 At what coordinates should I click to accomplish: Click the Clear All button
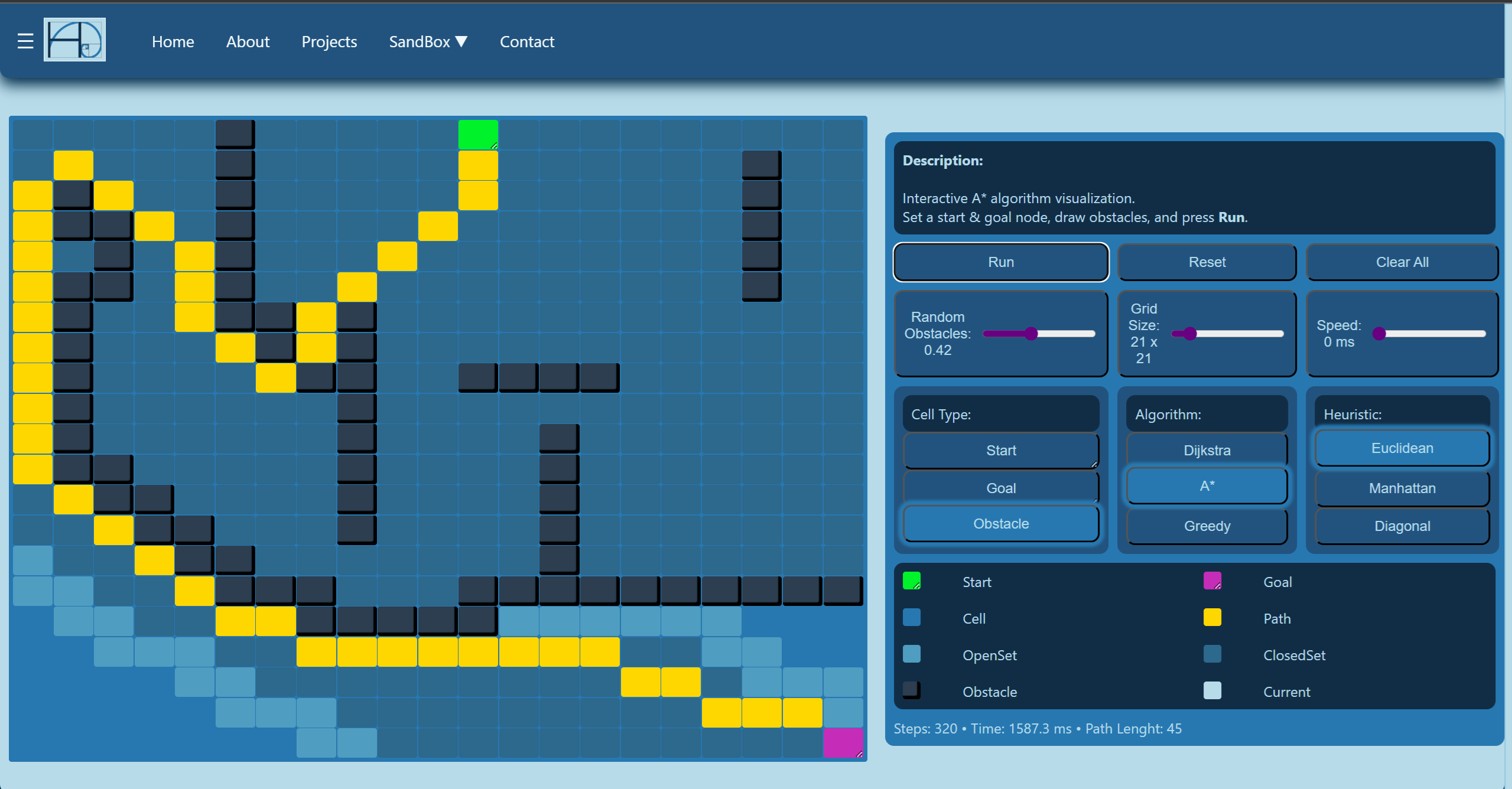click(x=1402, y=262)
